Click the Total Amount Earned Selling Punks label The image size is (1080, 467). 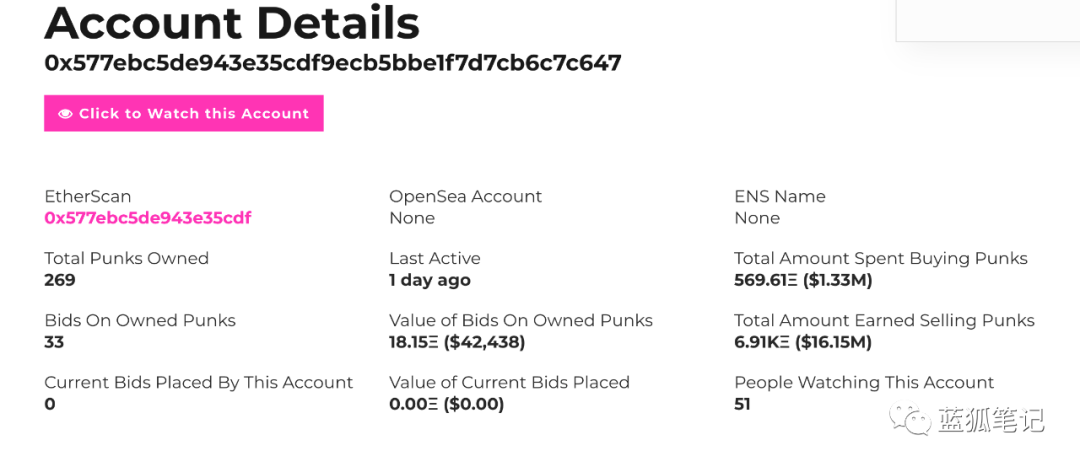(884, 320)
